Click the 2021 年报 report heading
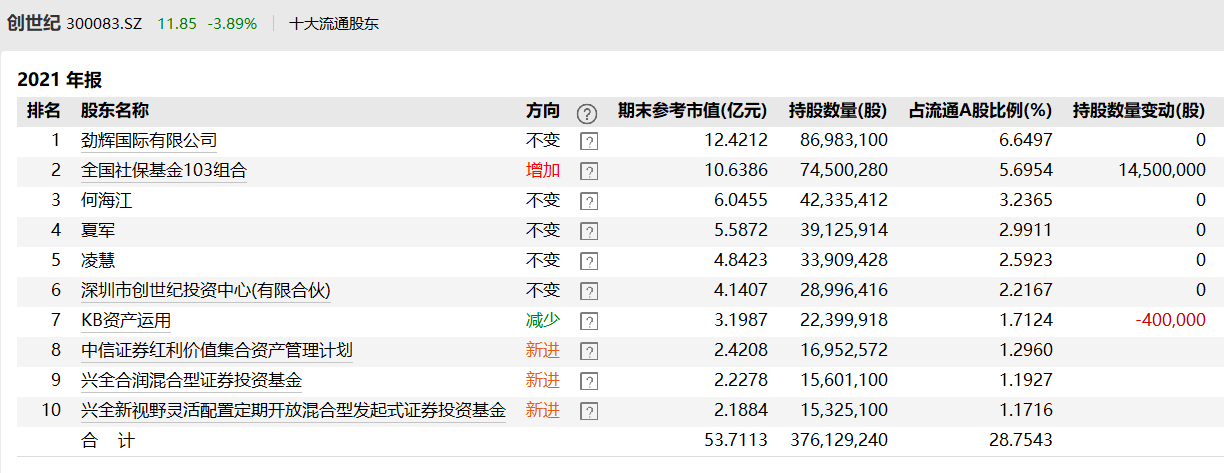Screen dimensions: 1224x473 click(x=60, y=80)
